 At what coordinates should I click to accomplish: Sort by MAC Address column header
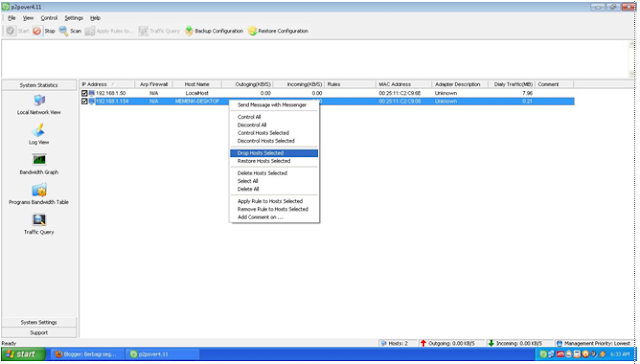pyautogui.click(x=404, y=84)
